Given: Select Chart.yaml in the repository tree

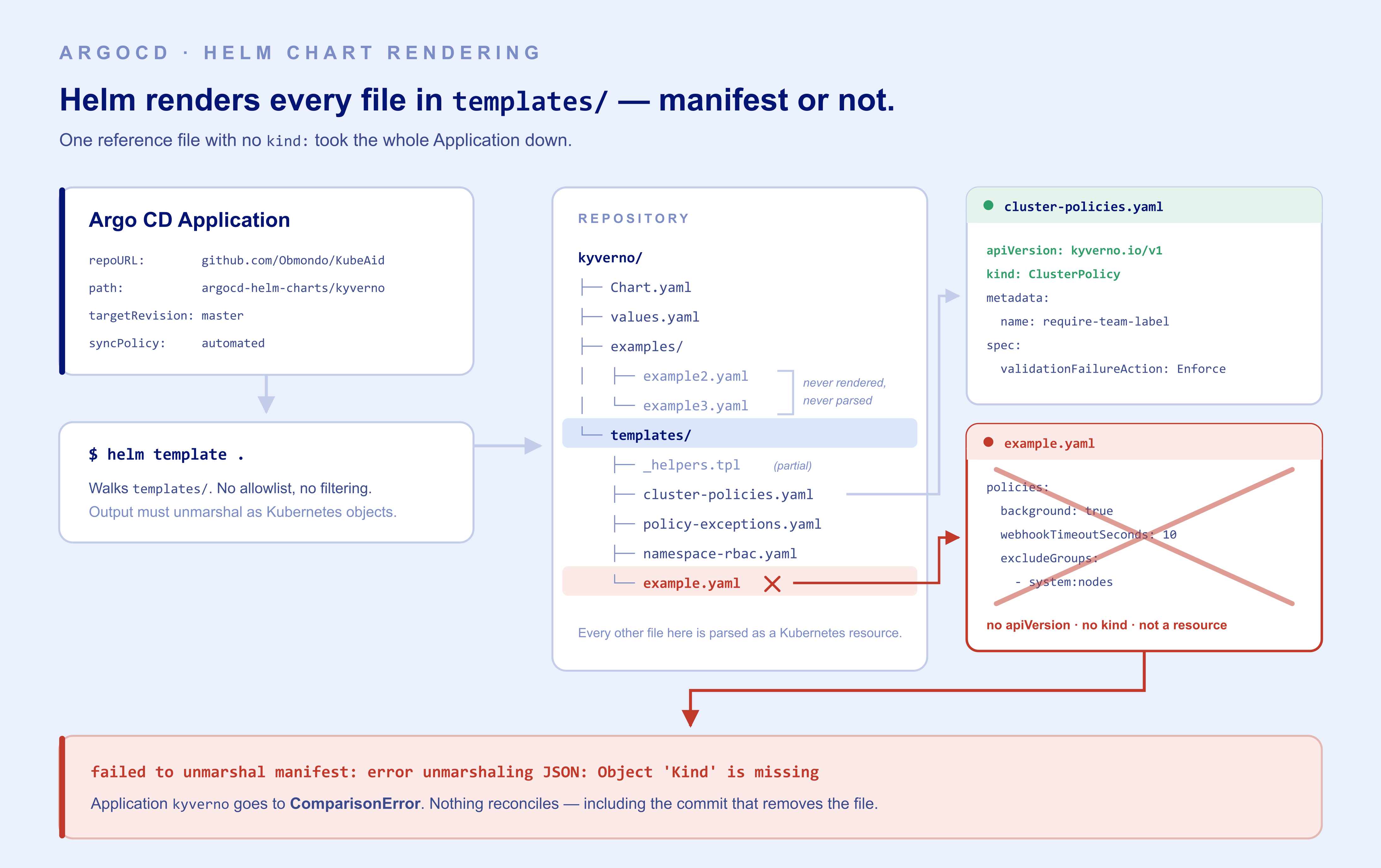Looking at the screenshot, I should (x=650, y=287).
